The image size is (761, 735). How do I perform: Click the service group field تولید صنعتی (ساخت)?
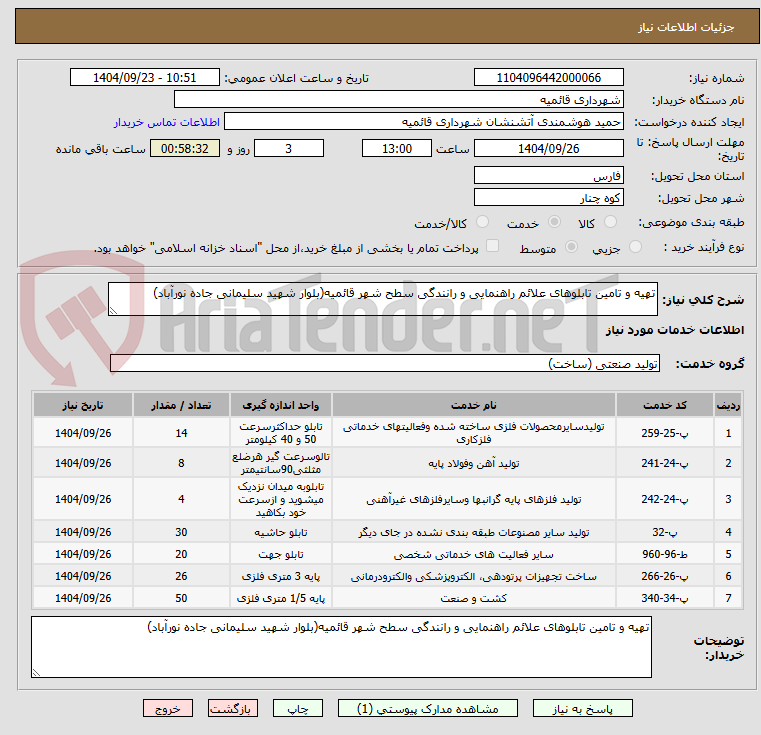point(384,363)
